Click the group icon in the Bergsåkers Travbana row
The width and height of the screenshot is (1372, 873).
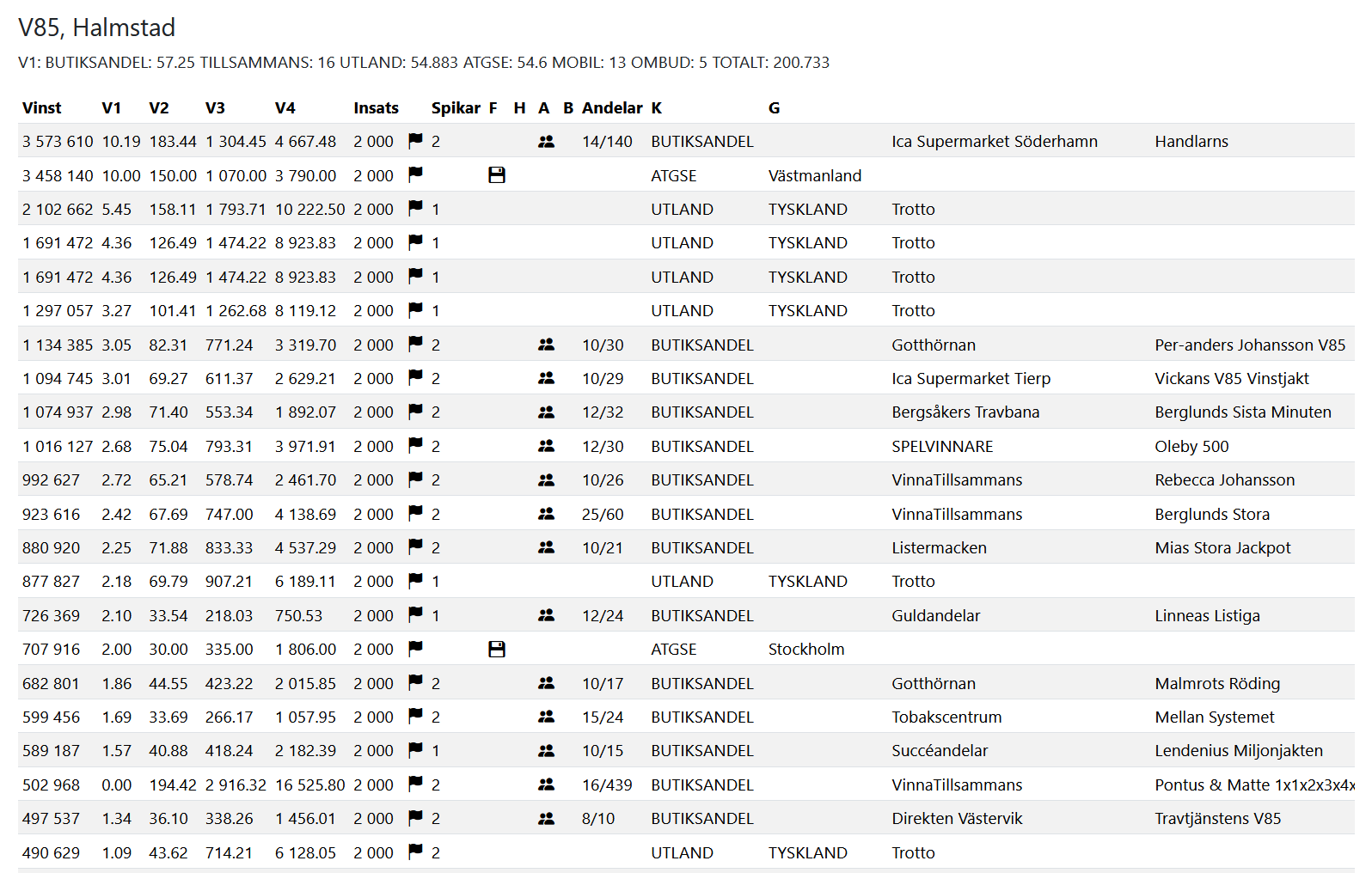point(546,412)
